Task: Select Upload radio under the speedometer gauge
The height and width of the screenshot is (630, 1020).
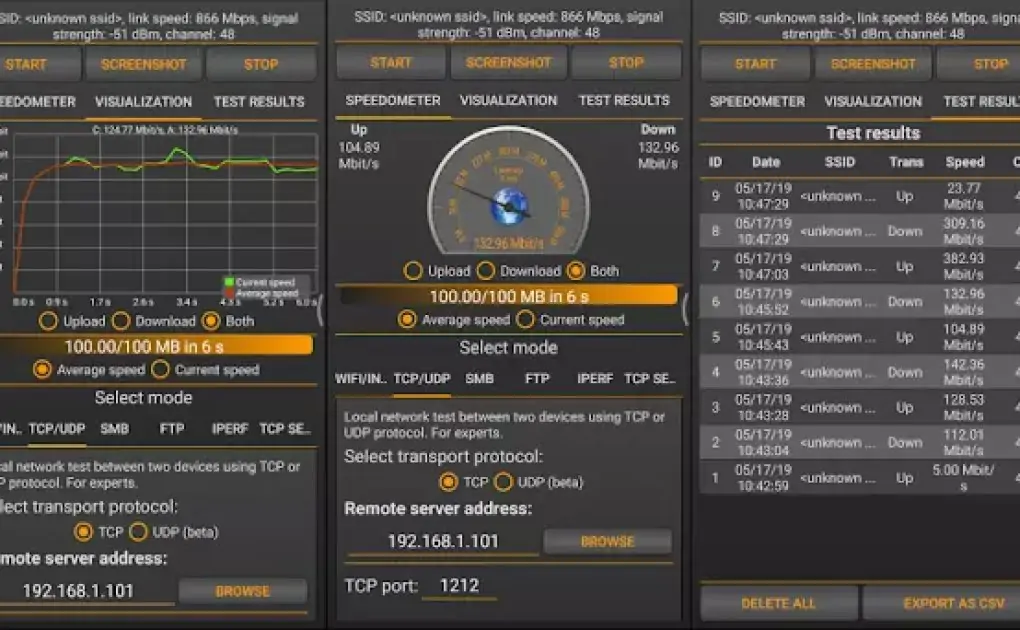Action: [x=413, y=271]
